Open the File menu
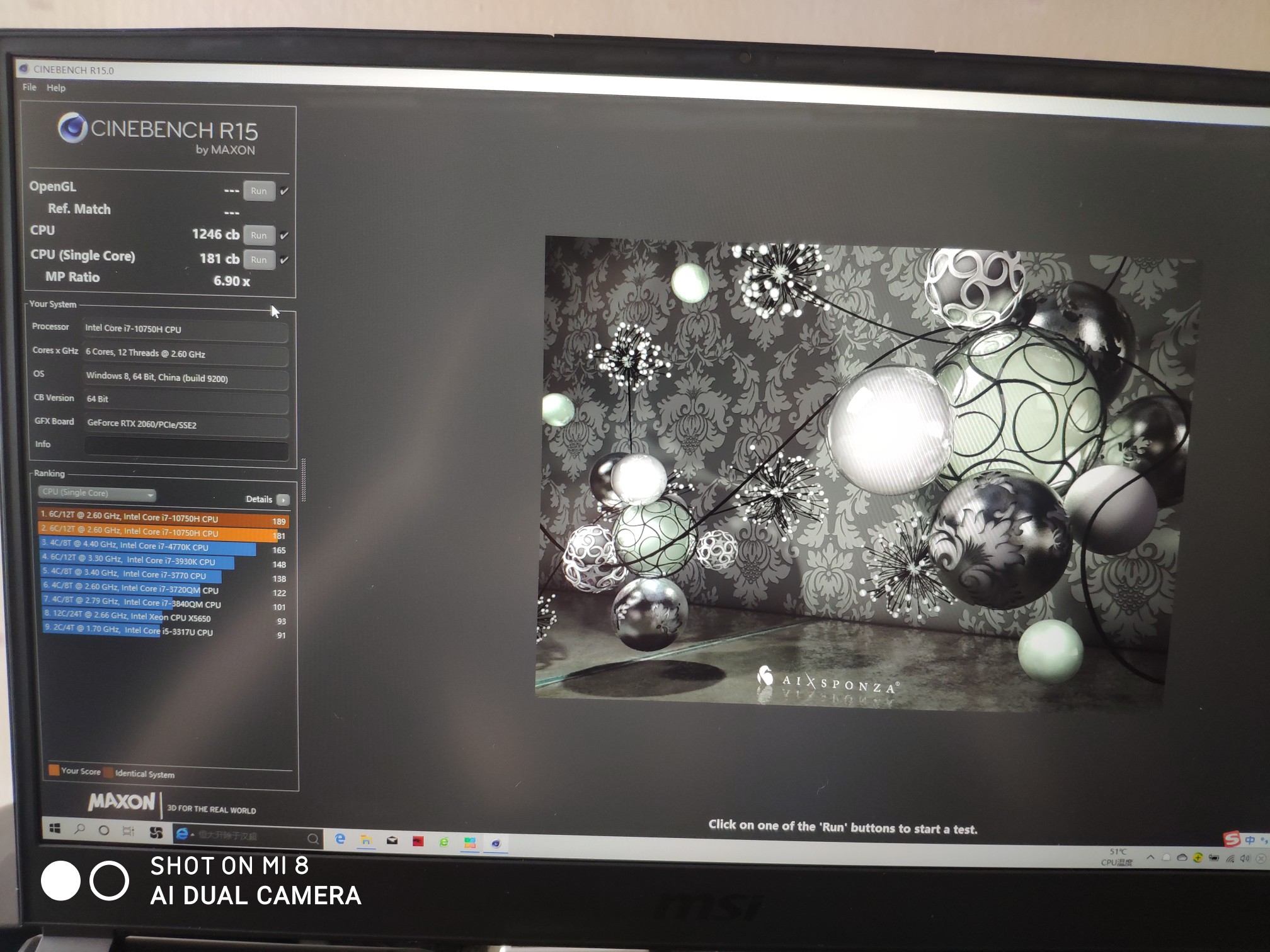 tap(29, 88)
